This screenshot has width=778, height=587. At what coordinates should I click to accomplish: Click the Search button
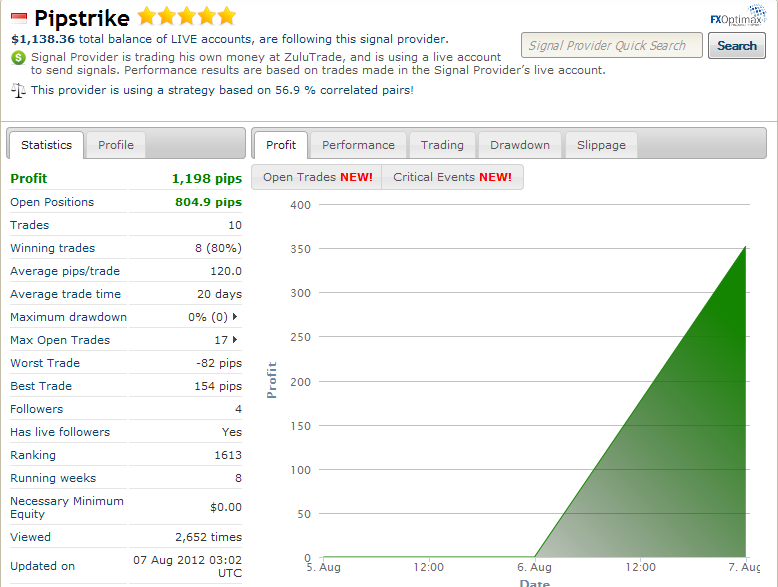coord(737,46)
